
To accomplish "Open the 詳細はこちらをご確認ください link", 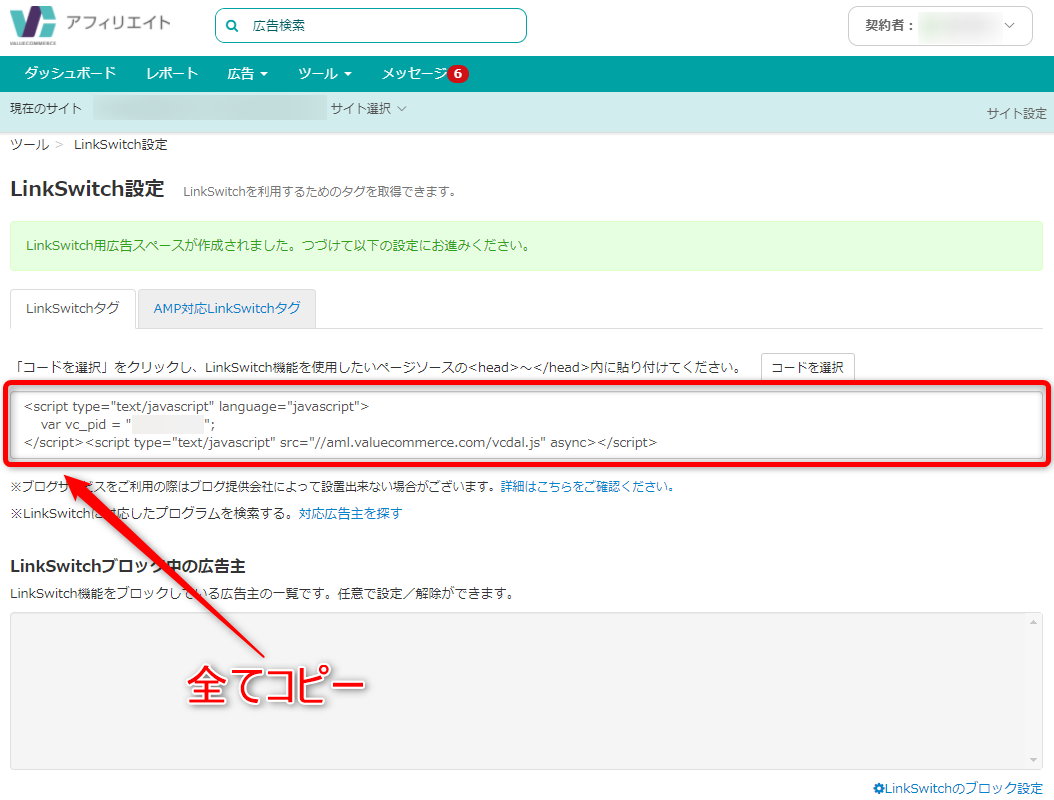I will [x=587, y=486].
